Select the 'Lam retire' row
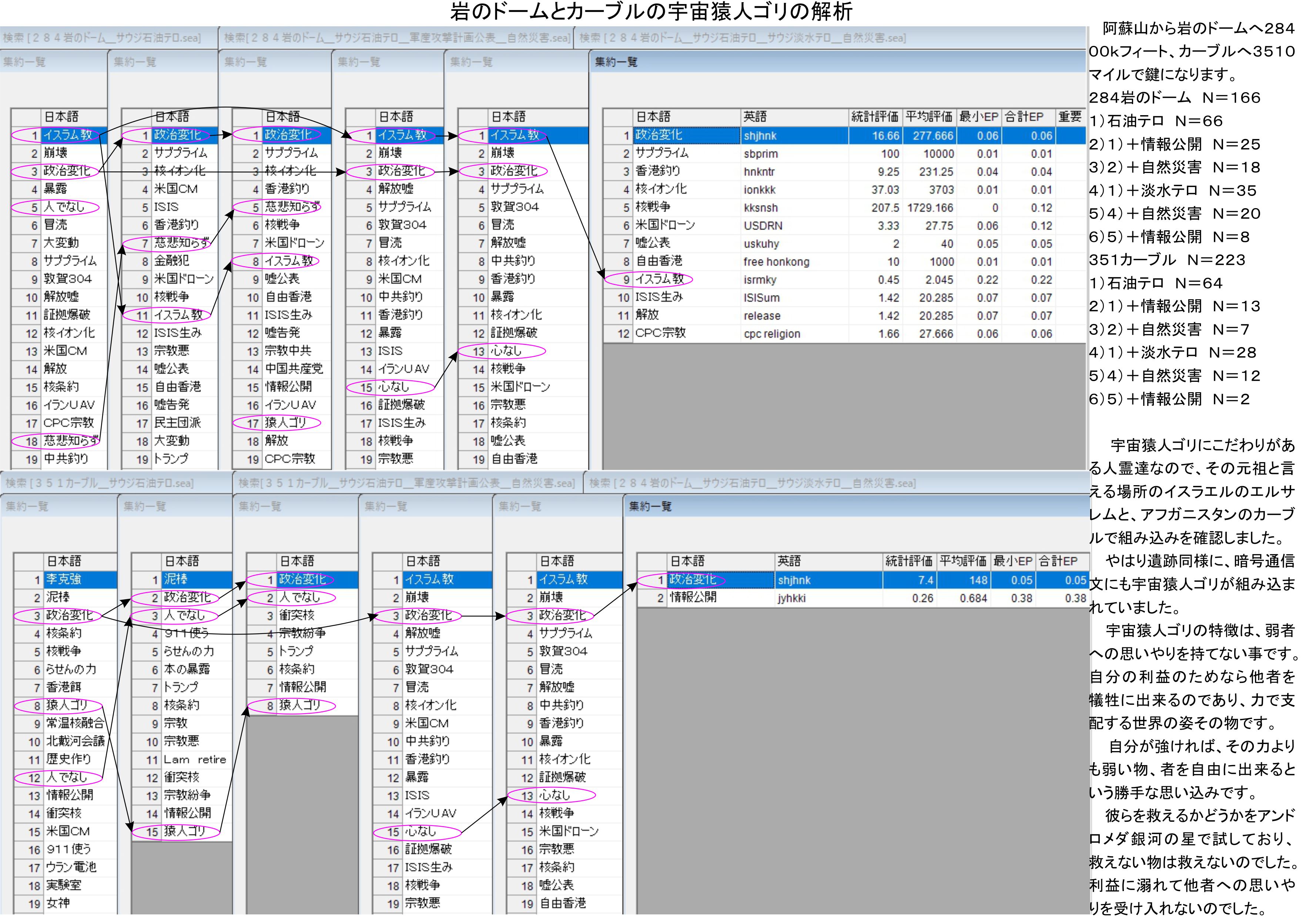This screenshot has width=1316, height=917. pyautogui.click(x=194, y=759)
